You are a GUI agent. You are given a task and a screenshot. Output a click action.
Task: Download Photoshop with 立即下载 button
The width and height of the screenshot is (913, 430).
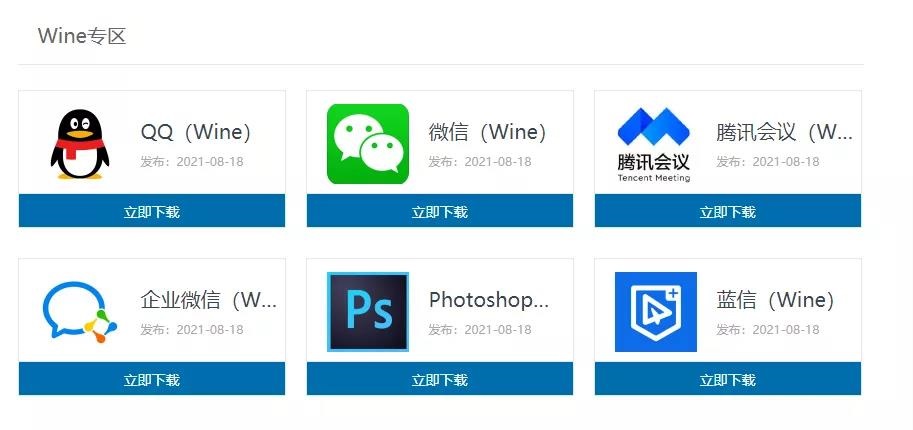point(440,379)
